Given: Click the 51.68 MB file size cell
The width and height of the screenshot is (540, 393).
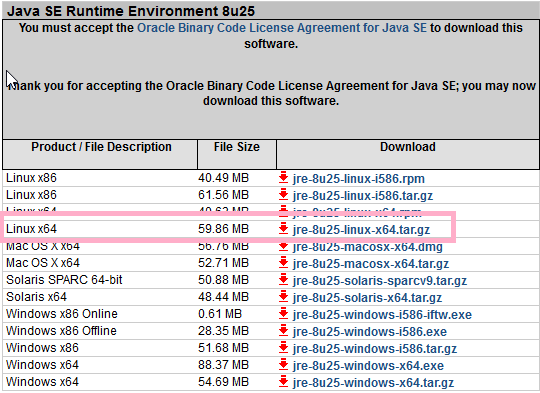Looking at the screenshot, I should click(x=223, y=348).
